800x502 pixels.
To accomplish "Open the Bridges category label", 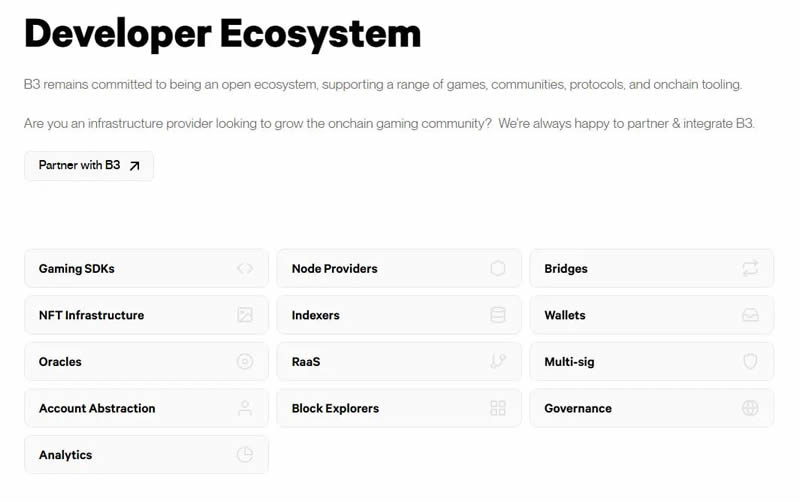I will point(566,269).
